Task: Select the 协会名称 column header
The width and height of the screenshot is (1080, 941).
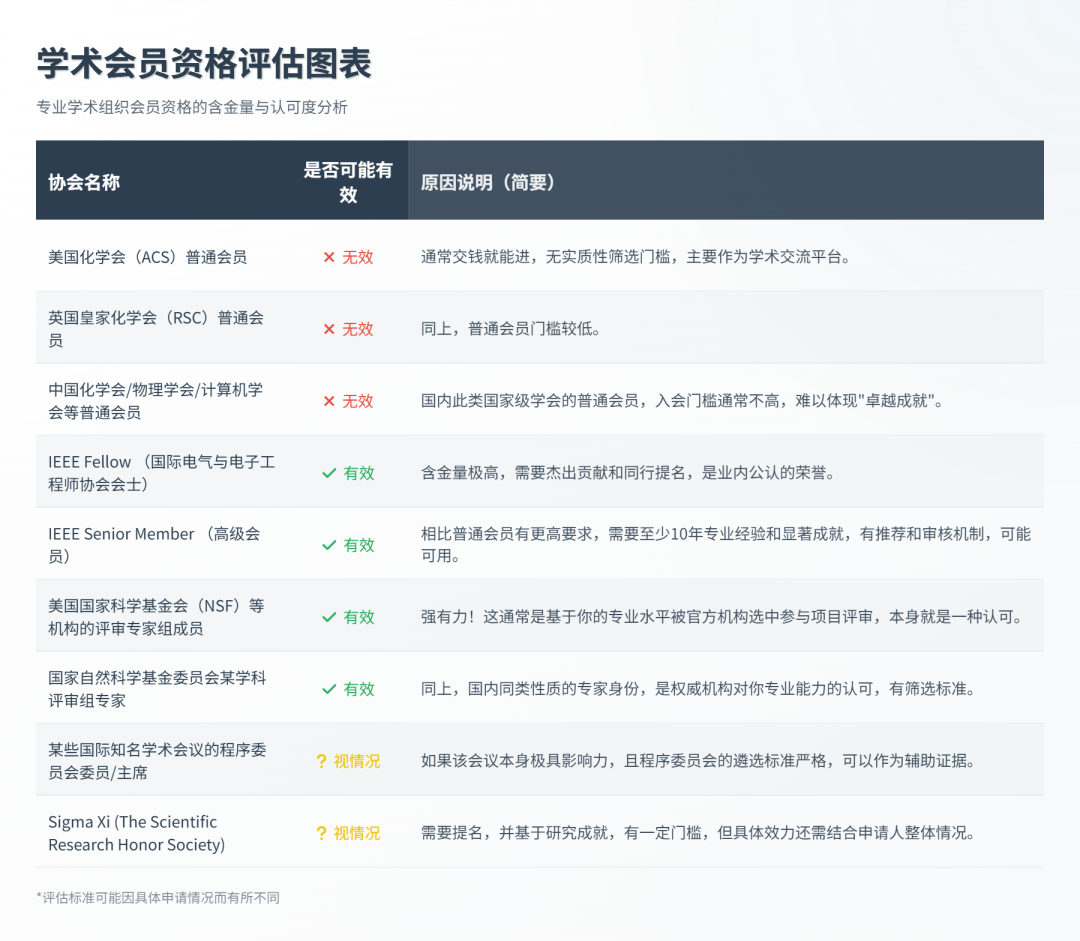Action: click(84, 182)
